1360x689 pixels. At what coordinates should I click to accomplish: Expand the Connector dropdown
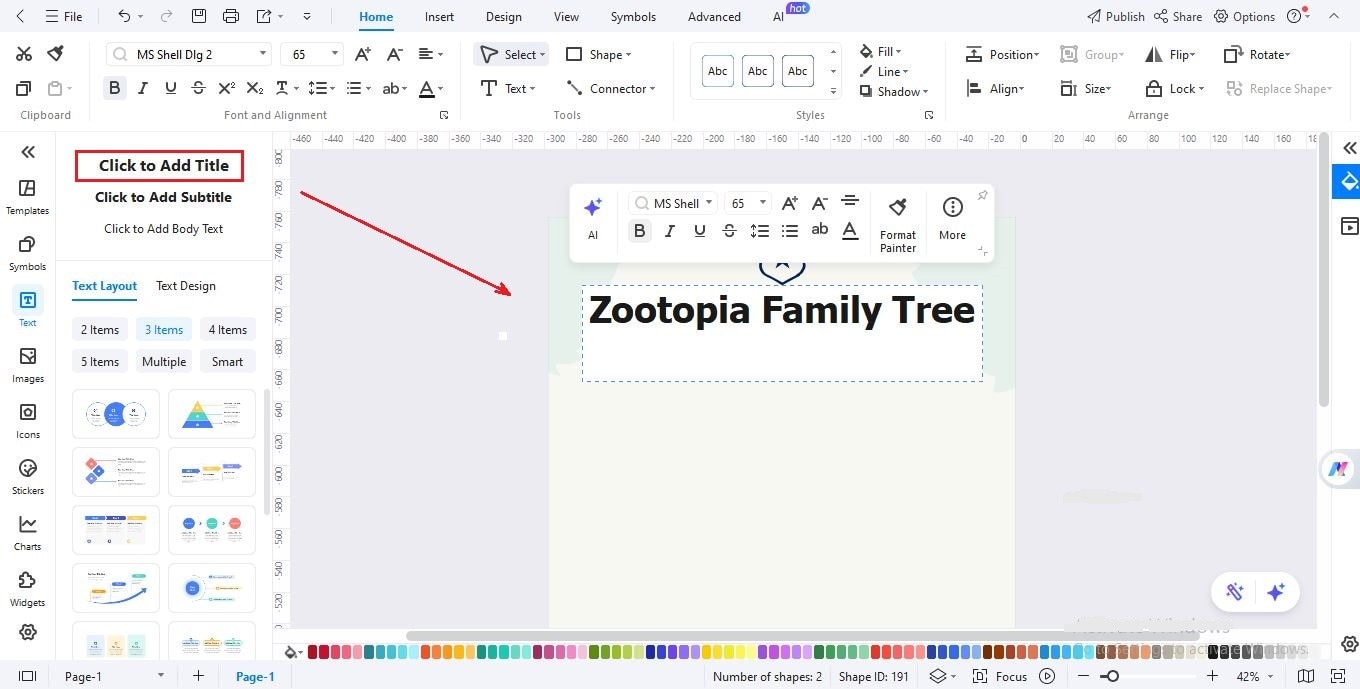point(652,89)
